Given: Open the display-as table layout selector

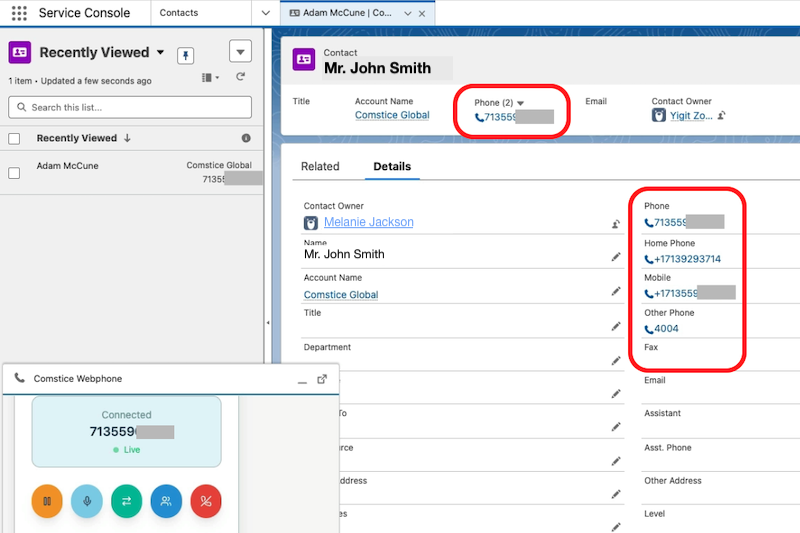Looking at the screenshot, I should click(210, 78).
